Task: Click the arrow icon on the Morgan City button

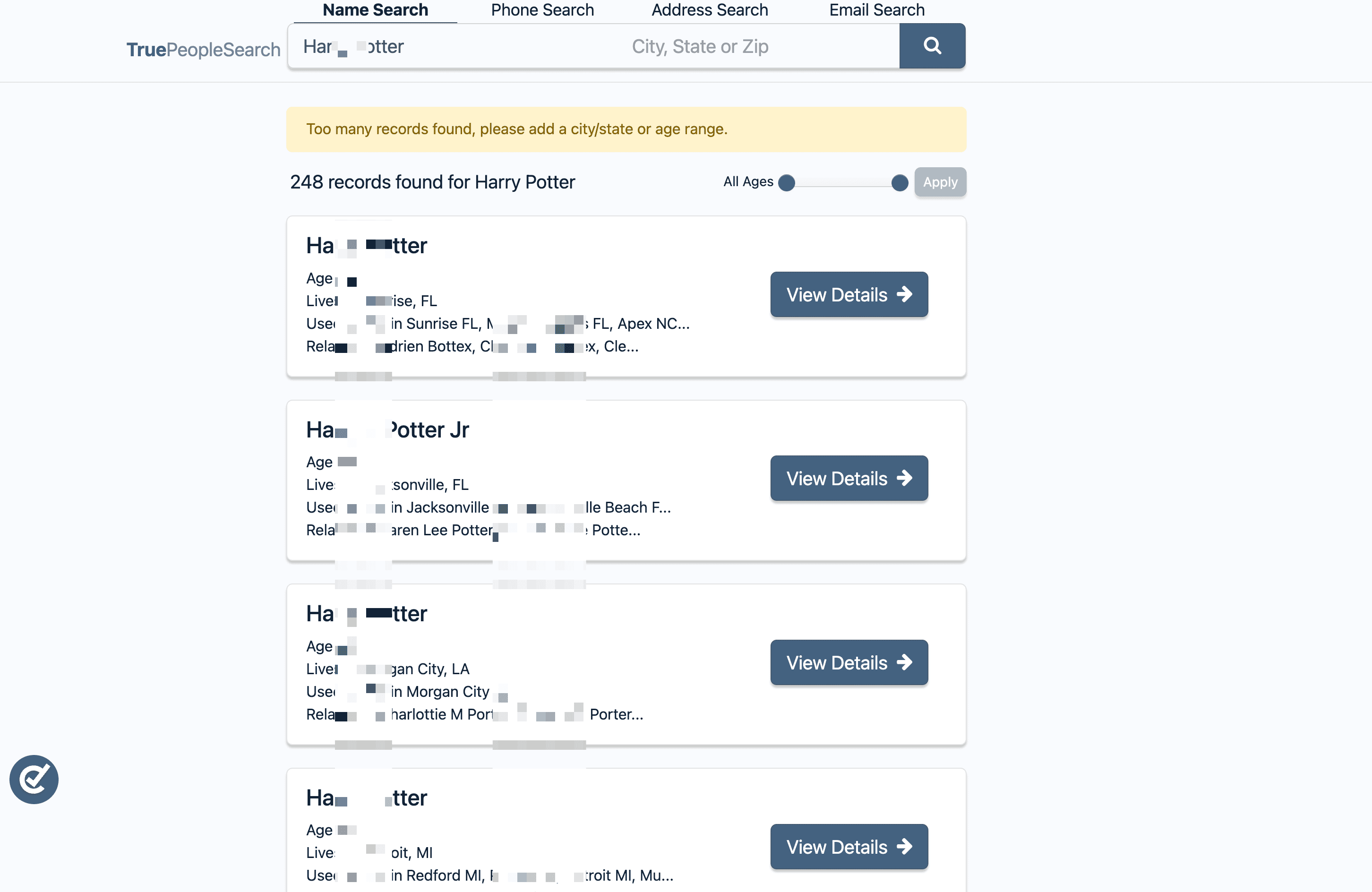Action: point(904,662)
